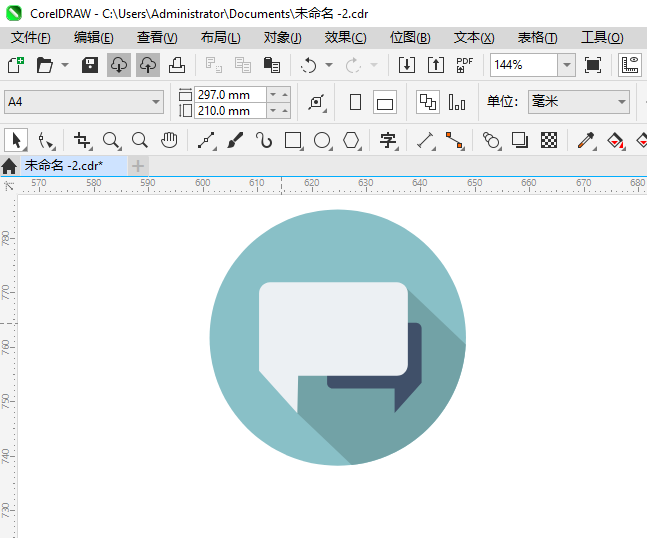647x538 pixels.
Task: Switch to the 未命名 -2.cdr tab
Action: point(64,165)
